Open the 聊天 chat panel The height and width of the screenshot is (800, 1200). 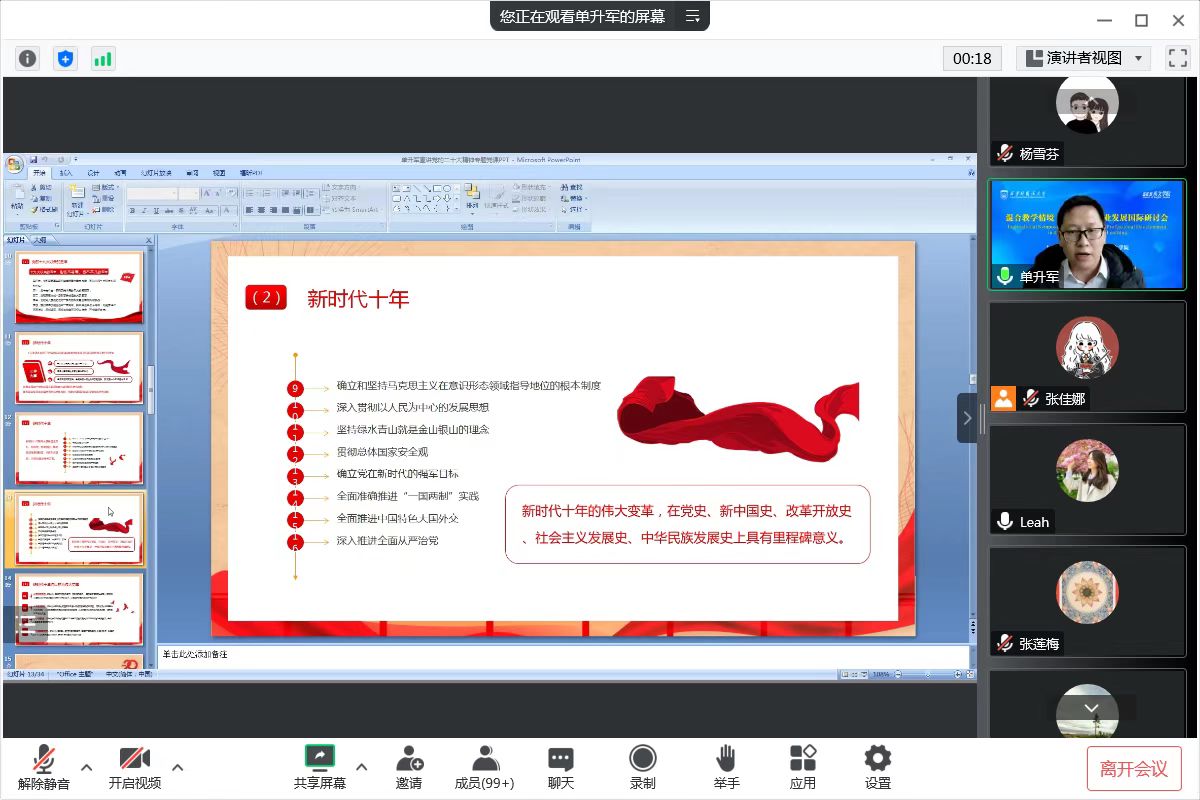[x=561, y=766]
